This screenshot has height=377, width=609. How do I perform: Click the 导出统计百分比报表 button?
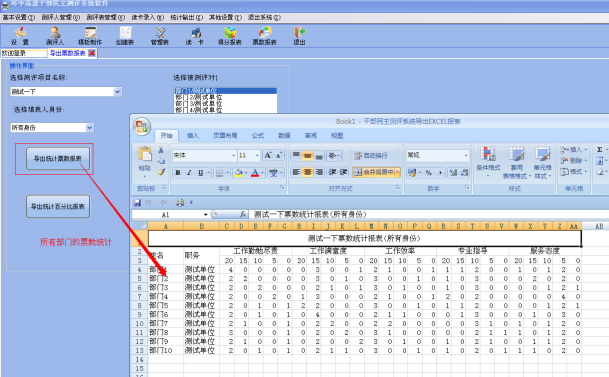[x=58, y=206]
